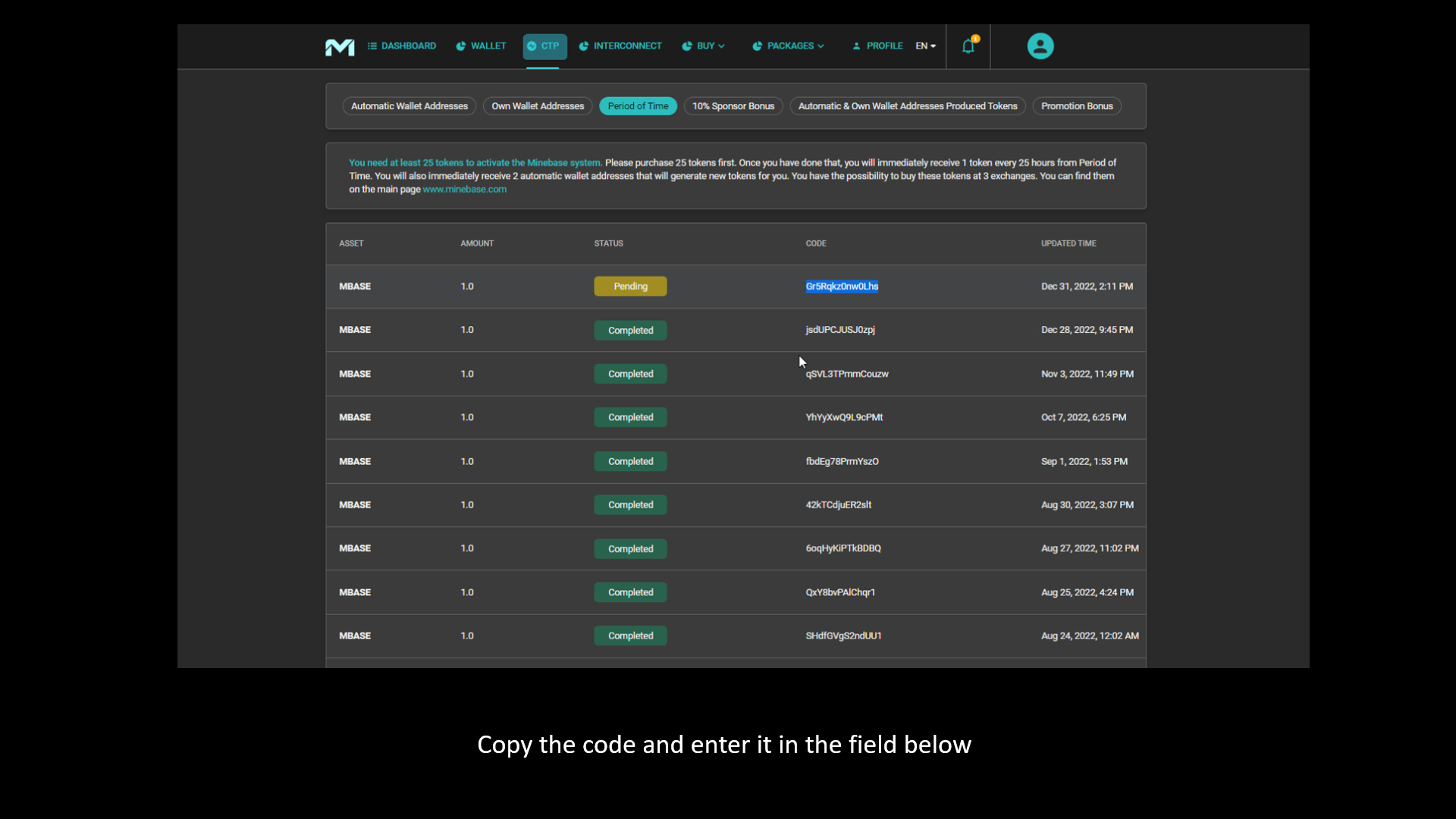Click code 42kTCdjuER2slt
This screenshot has width=1456, height=819.
coord(839,504)
